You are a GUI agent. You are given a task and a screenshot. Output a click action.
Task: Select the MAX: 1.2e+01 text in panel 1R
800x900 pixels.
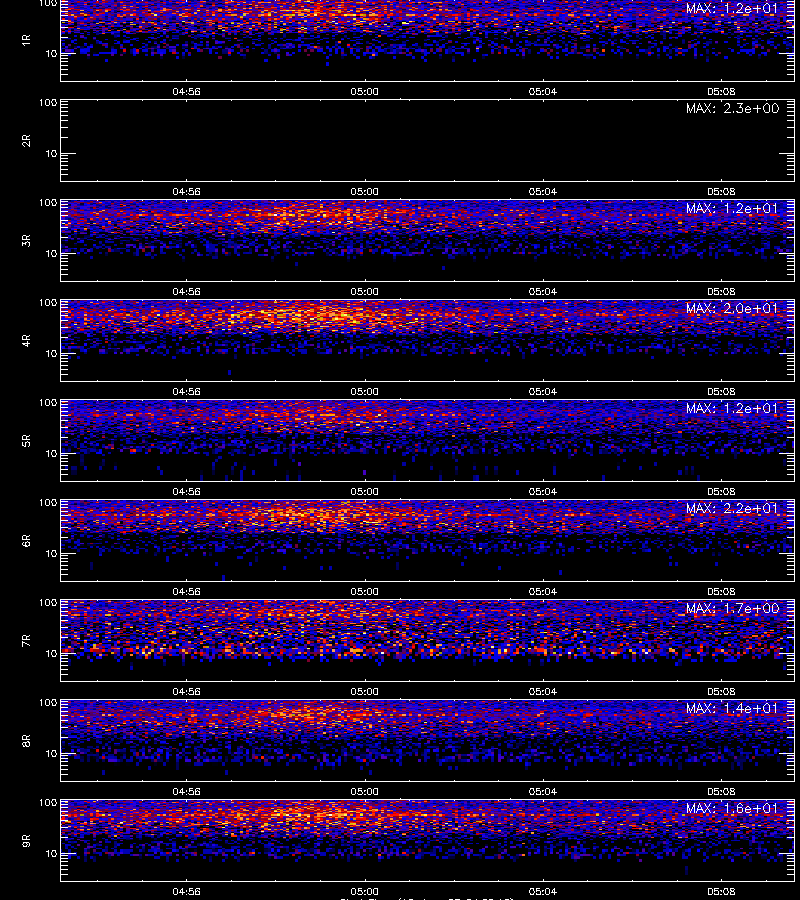[x=732, y=9]
